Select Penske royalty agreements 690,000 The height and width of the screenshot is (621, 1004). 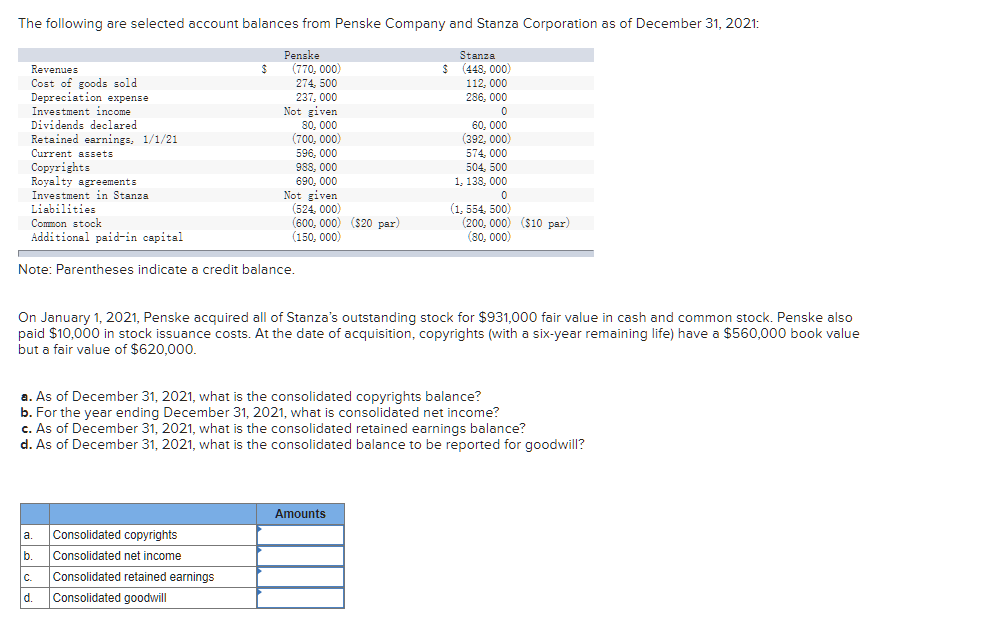[316, 182]
